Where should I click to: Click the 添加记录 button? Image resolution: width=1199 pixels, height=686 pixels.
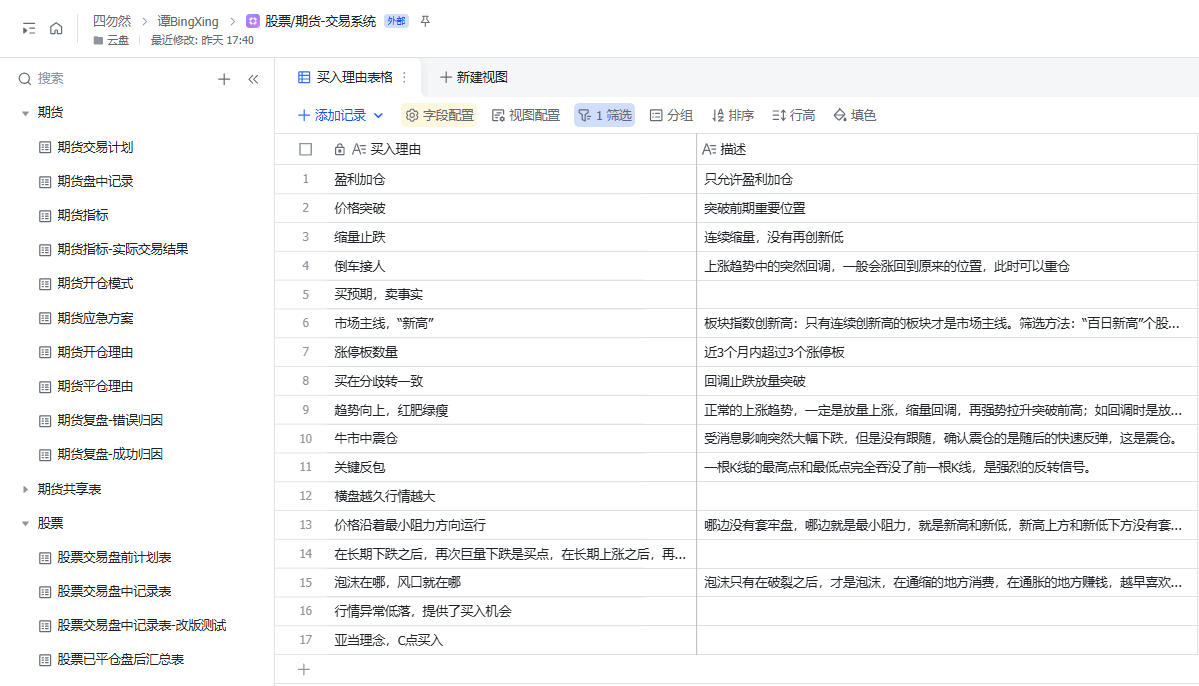click(x=332, y=115)
